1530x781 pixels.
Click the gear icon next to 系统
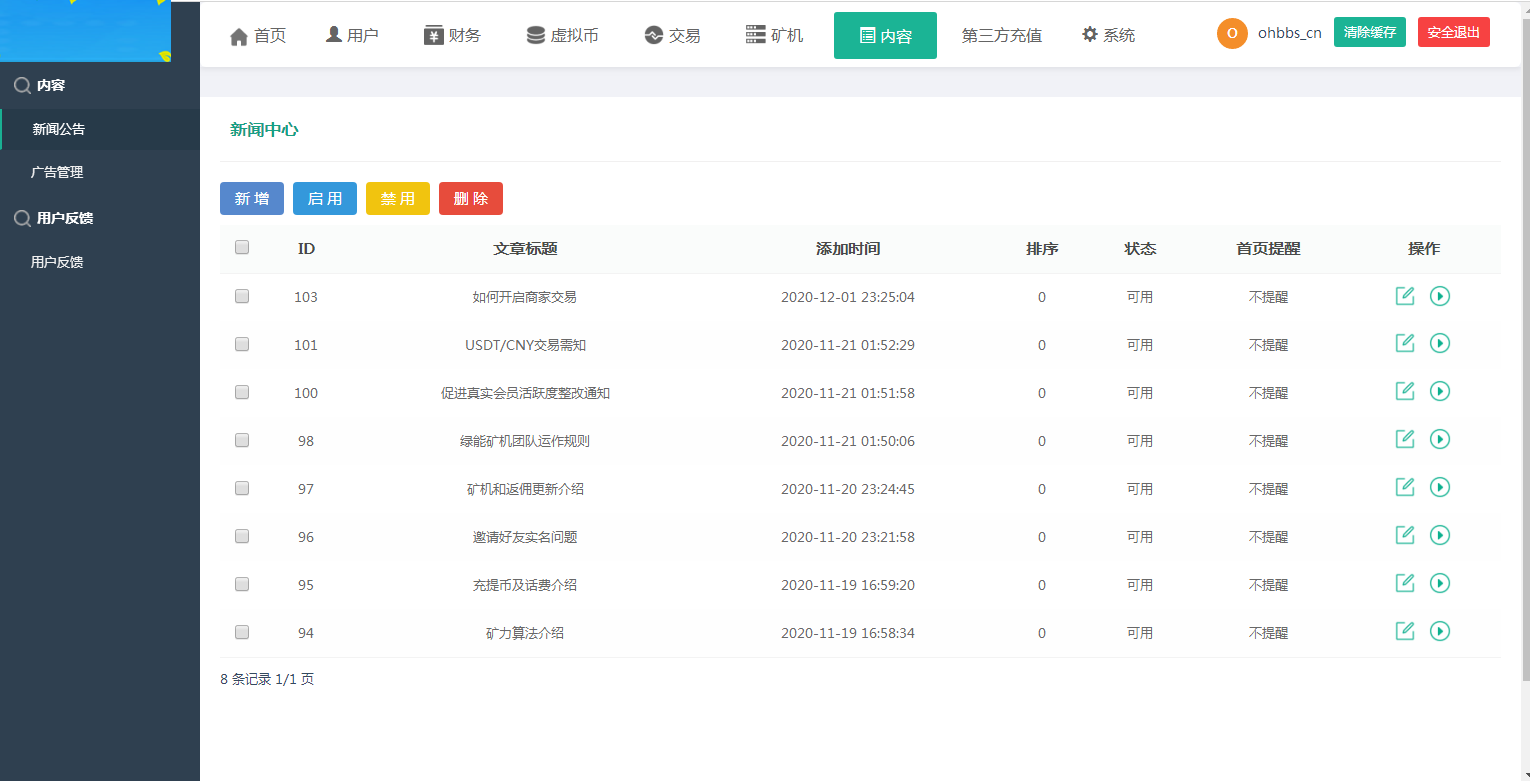[x=1089, y=33]
